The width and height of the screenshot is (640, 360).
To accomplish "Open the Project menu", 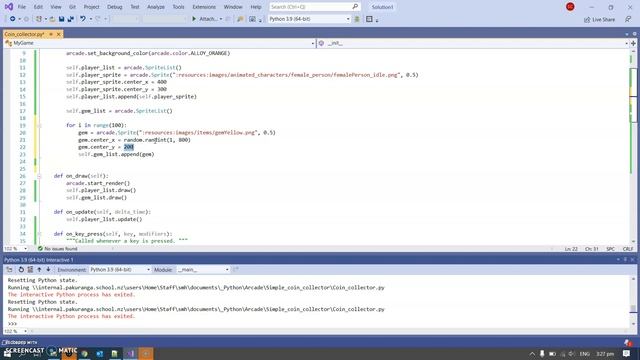I will point(91,7).
